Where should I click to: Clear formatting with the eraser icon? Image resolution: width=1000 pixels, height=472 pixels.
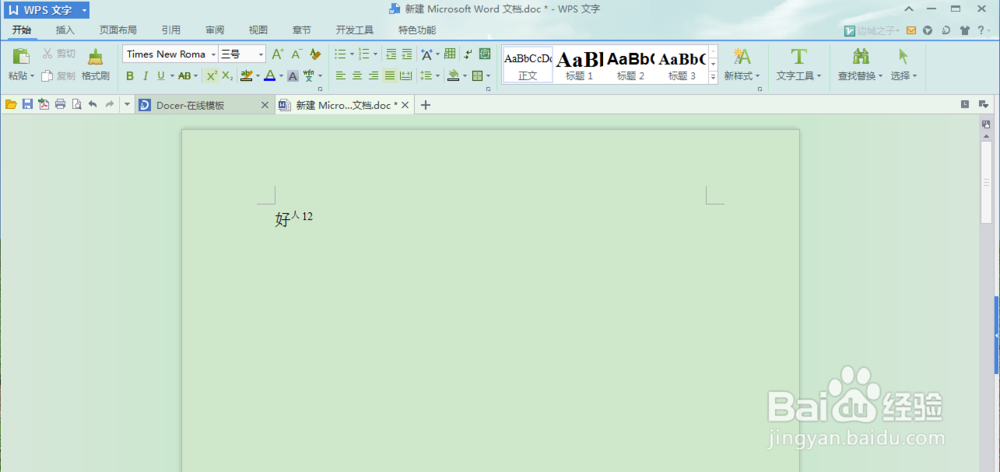coord(315,54)
